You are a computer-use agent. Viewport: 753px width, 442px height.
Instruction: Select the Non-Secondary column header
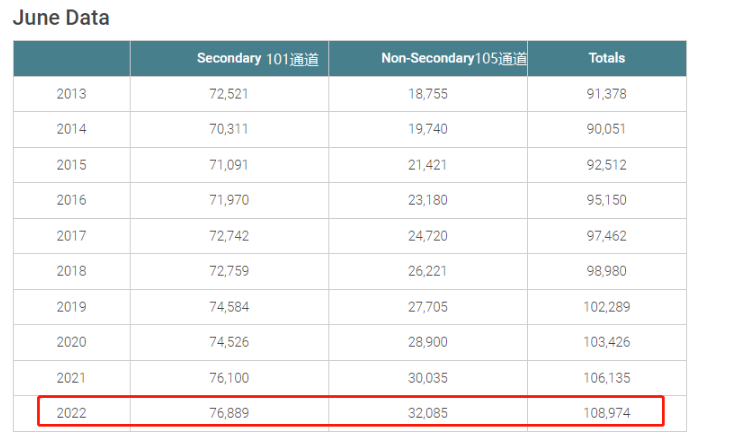(427, 58)
